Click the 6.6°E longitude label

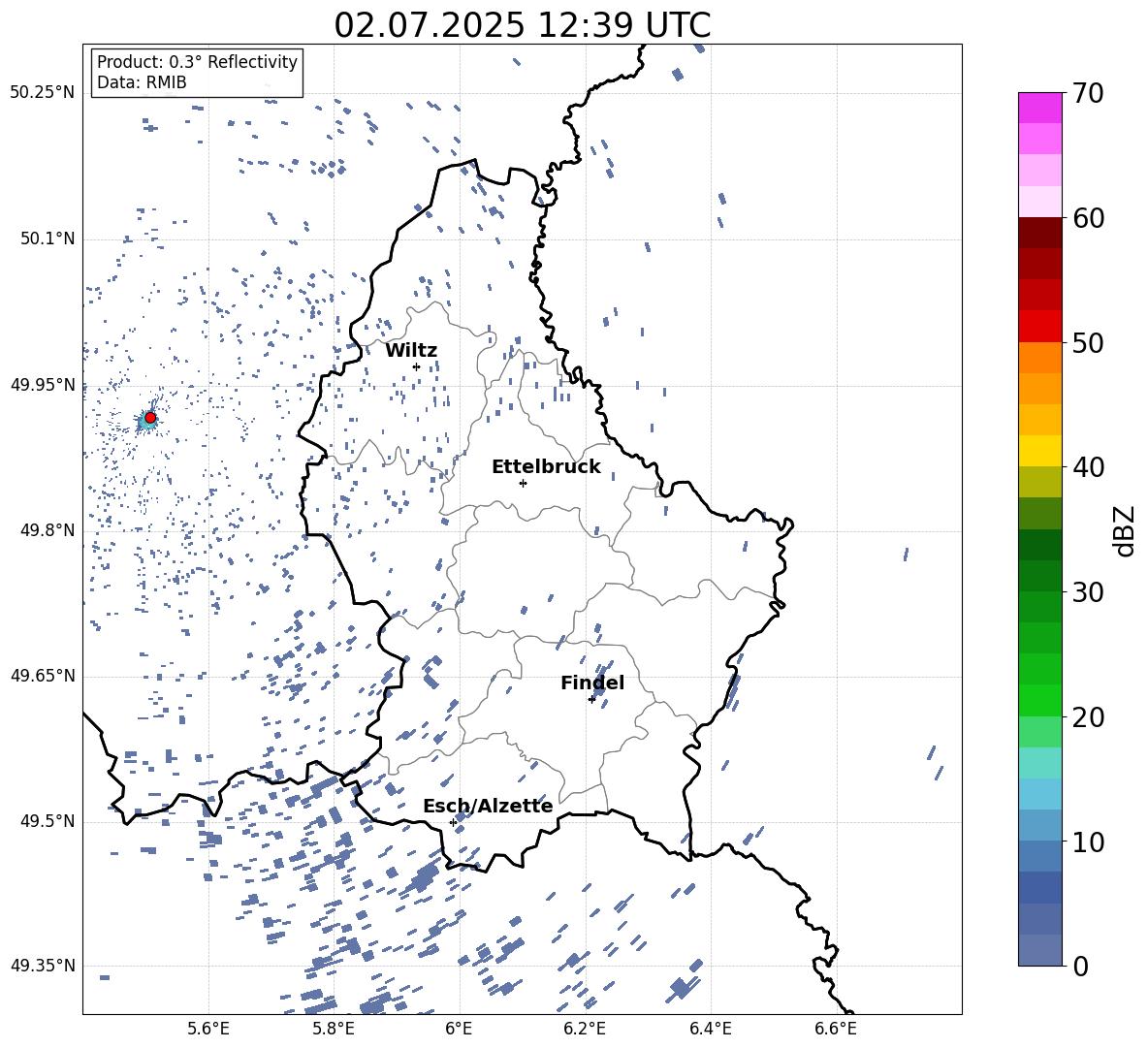[x=836, y=1029]
